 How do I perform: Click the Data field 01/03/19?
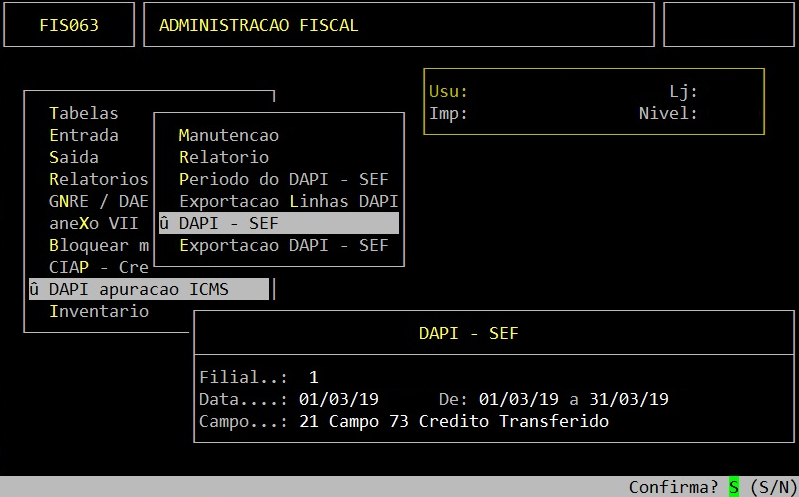click(x=338, y=399)
